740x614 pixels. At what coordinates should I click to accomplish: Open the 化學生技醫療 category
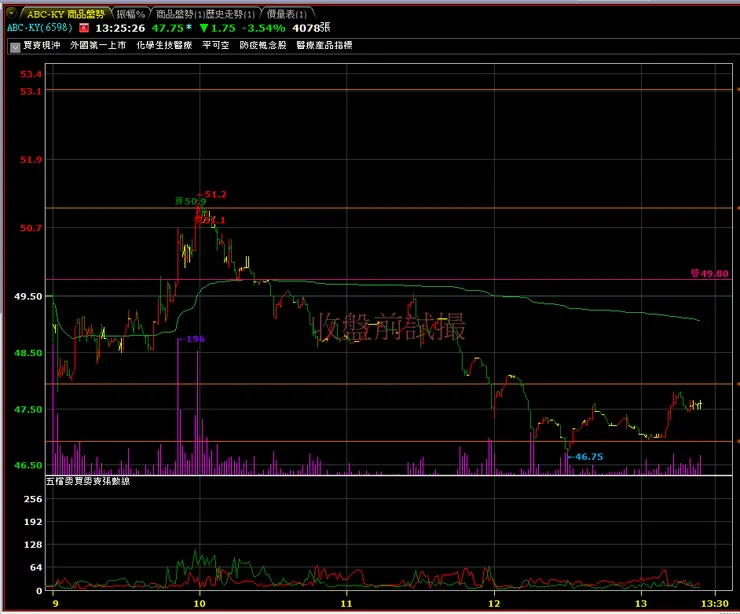[x=164, y=45]
